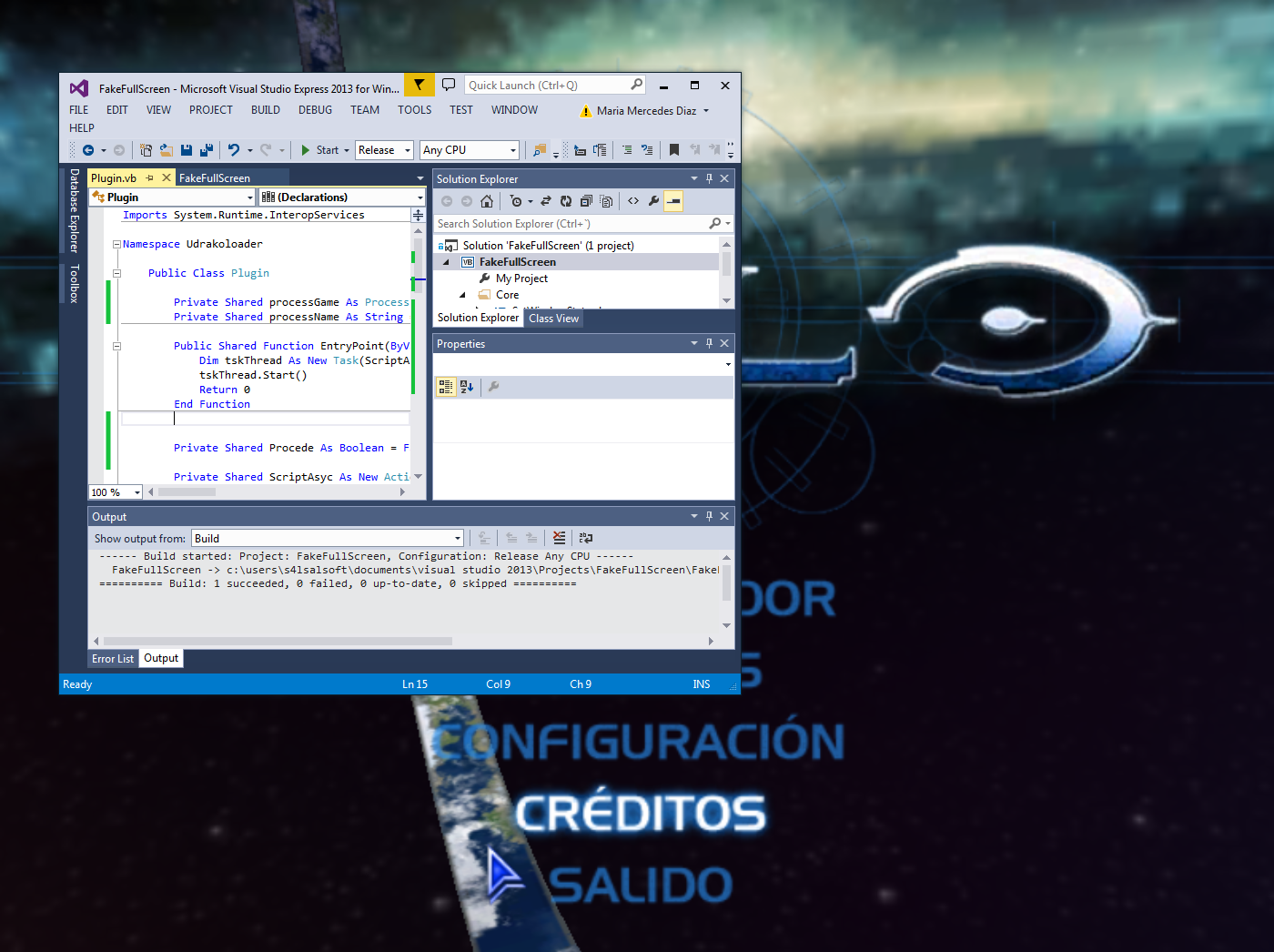The width and height of the screenshot is (1274, 952).
Task: Open the notifications flag icon
Action: click(419, 85)
